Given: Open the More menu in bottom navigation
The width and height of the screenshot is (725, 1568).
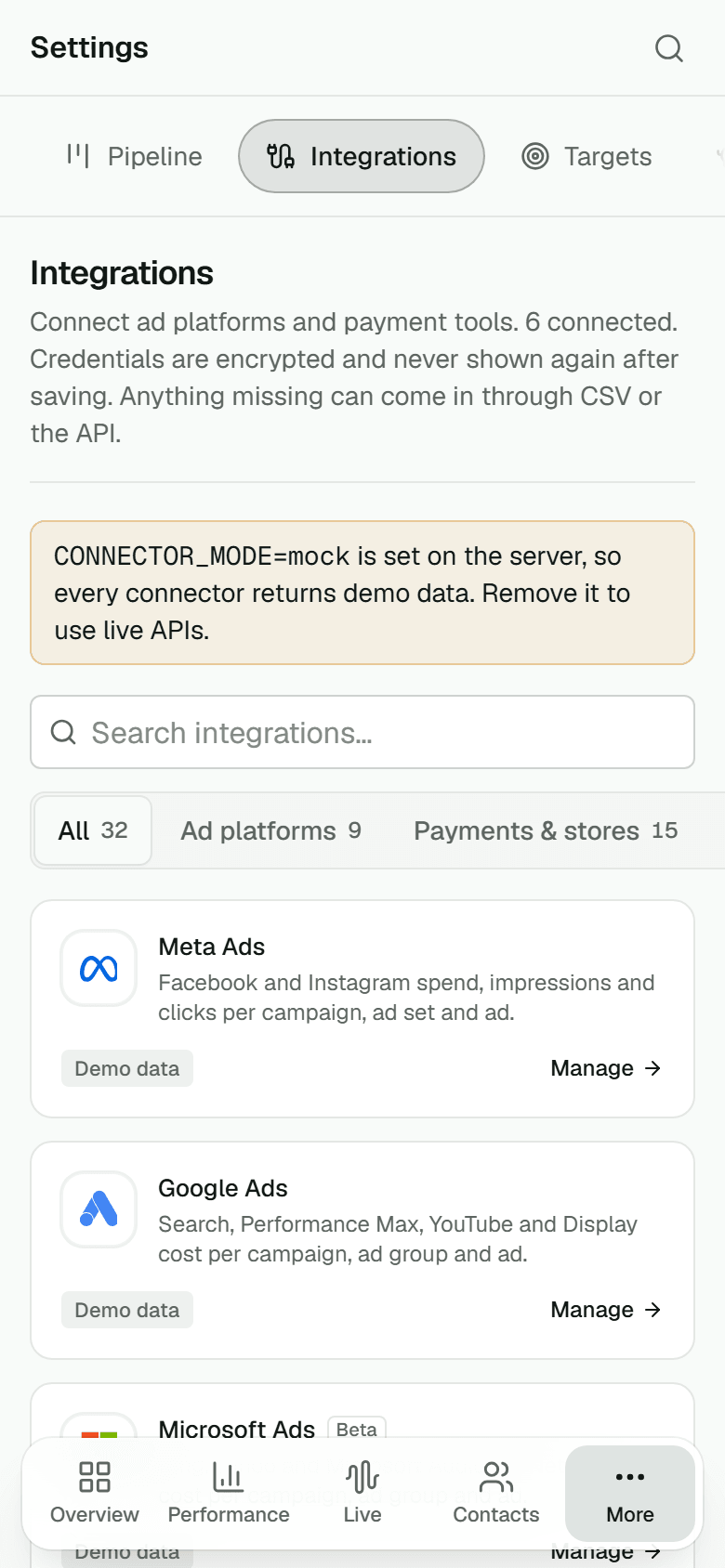Looking at the screenshot, I should (x=630, y=1493).
